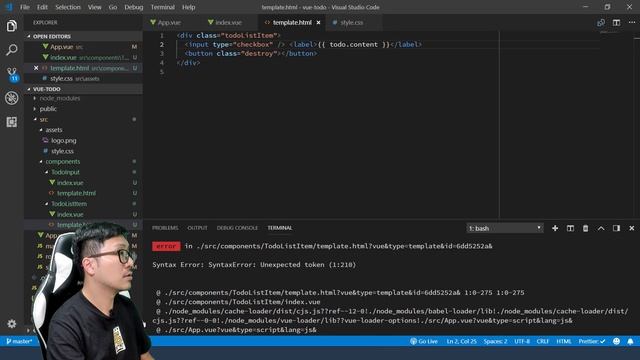Screen dimensions: 640x360
Task: Switch to the Output panel tab
Action: pos(197,228)
